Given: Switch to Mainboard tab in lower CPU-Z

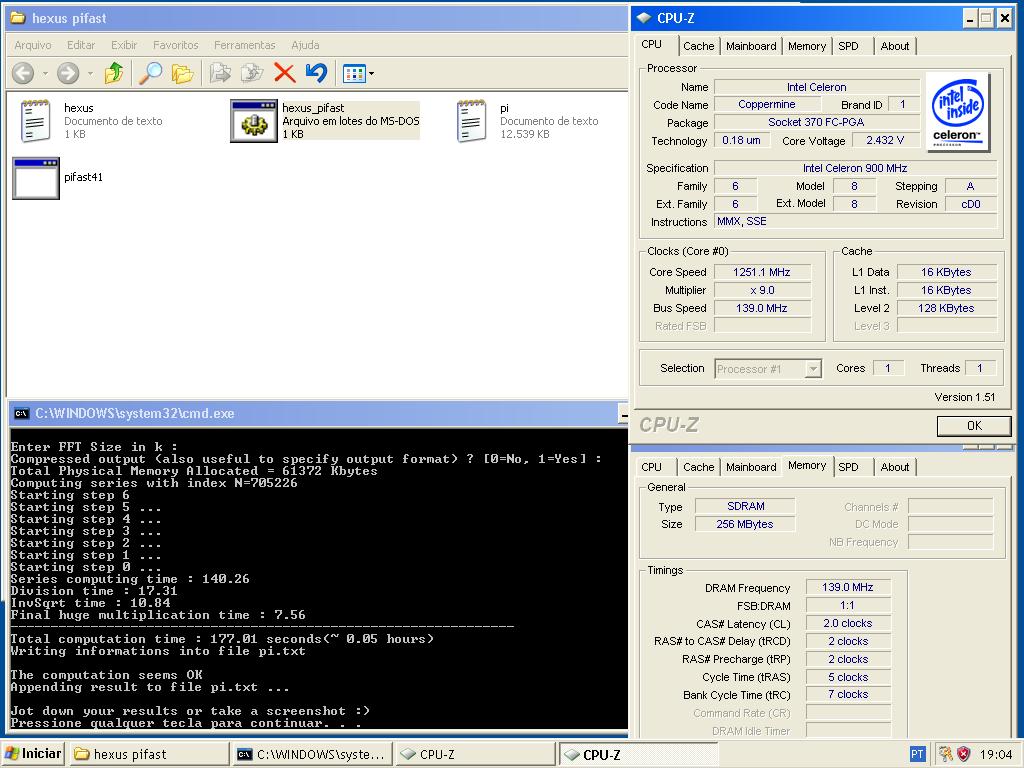Looking at the screenshot, I should [751, 468].
